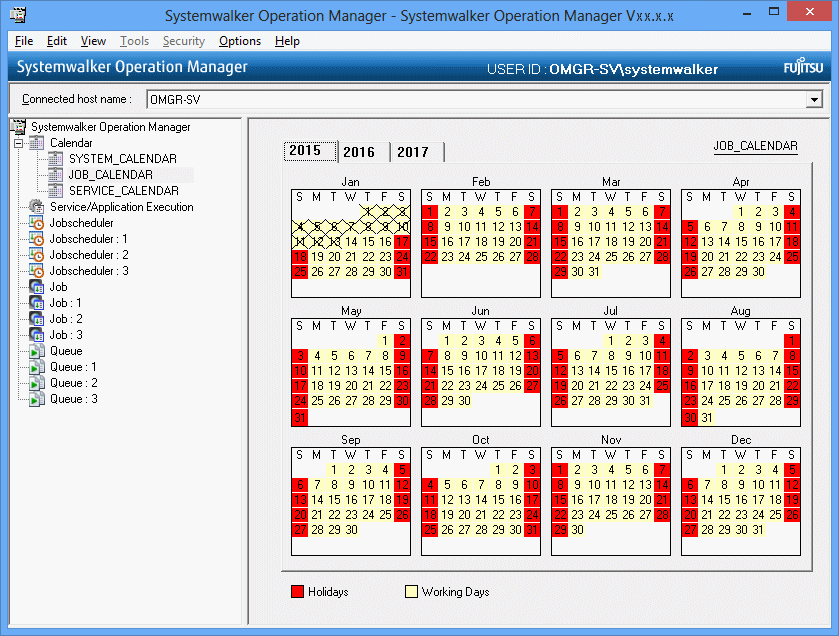Click the SERVICE_CALENDAR calendar icon
This screenshot has height=636, width=839.
tap(55, 191)
